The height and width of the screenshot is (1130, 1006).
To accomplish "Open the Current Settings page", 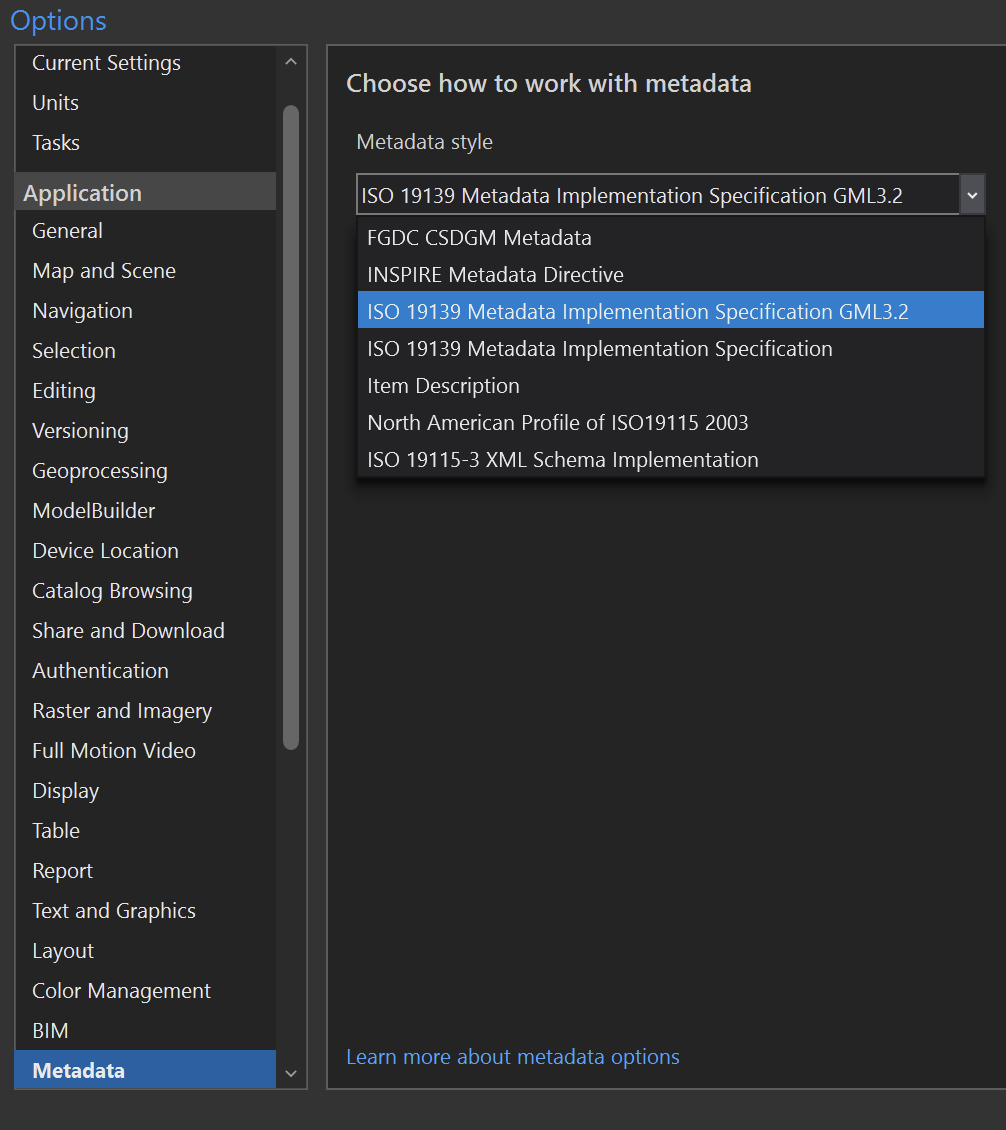I will click(x=106, y=63).
